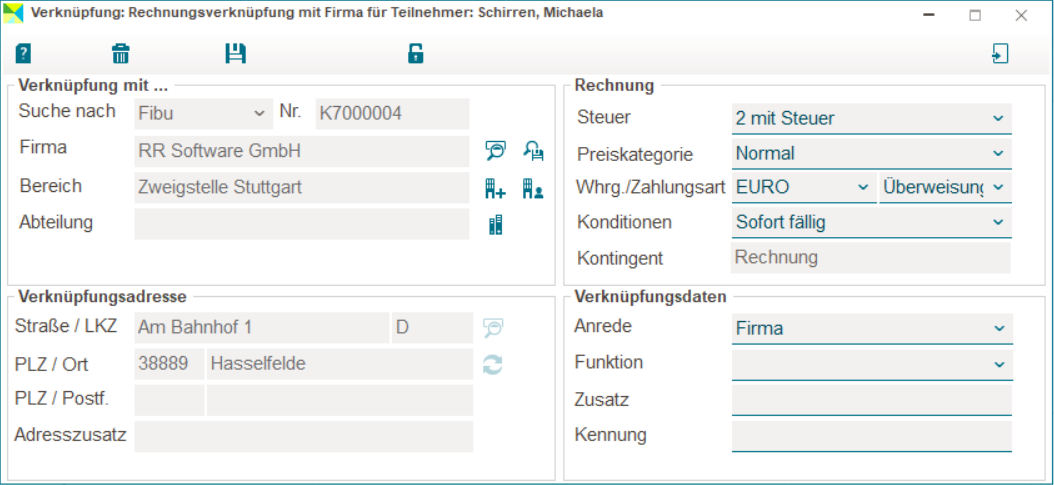Focus the Kennung text field
1054x485 pixels.
pyautogui.click(x=871, y=436)
